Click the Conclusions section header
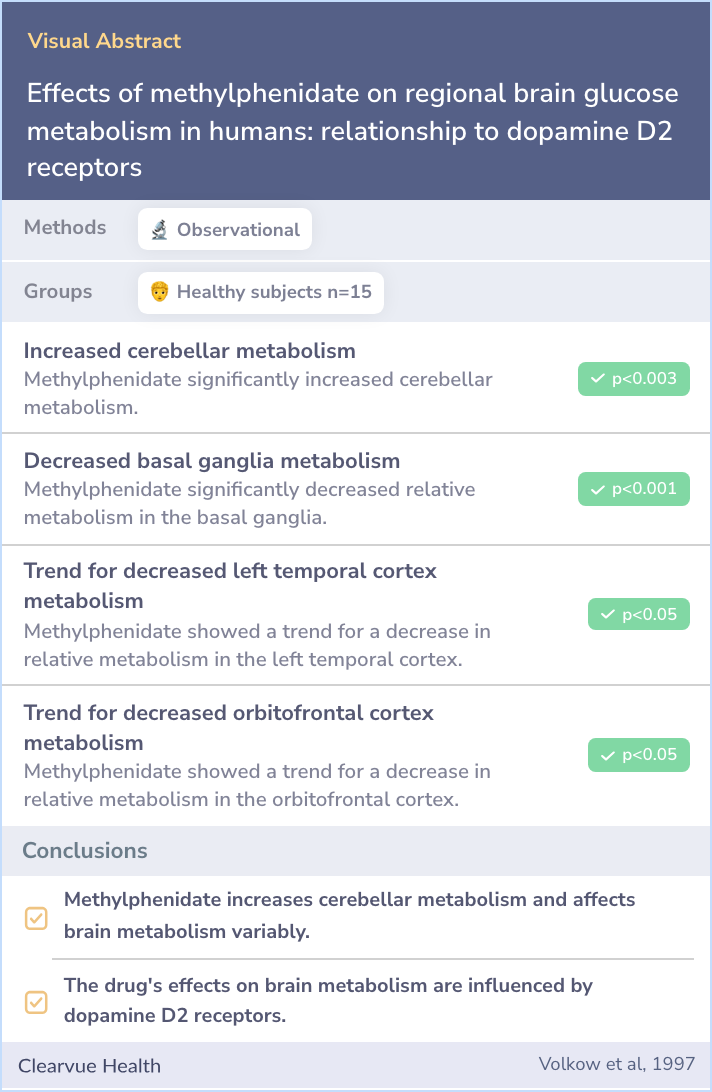The height and width of the screenshot is (1092, 712). pos(85,850)
